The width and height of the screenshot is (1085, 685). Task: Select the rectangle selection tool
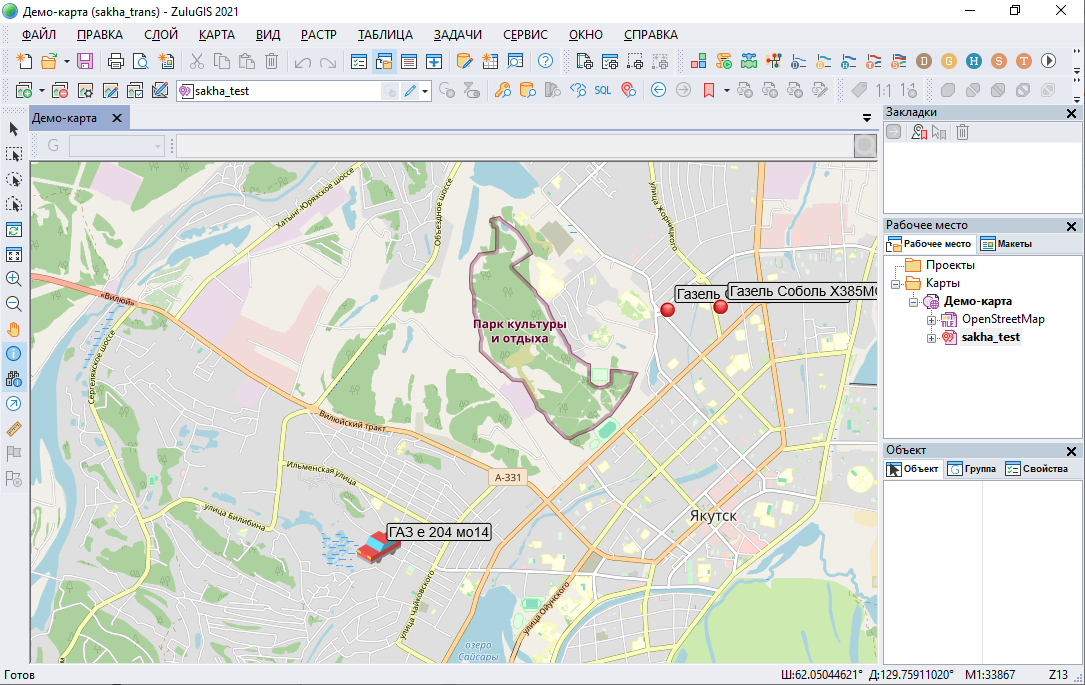[x=14, y=154]
